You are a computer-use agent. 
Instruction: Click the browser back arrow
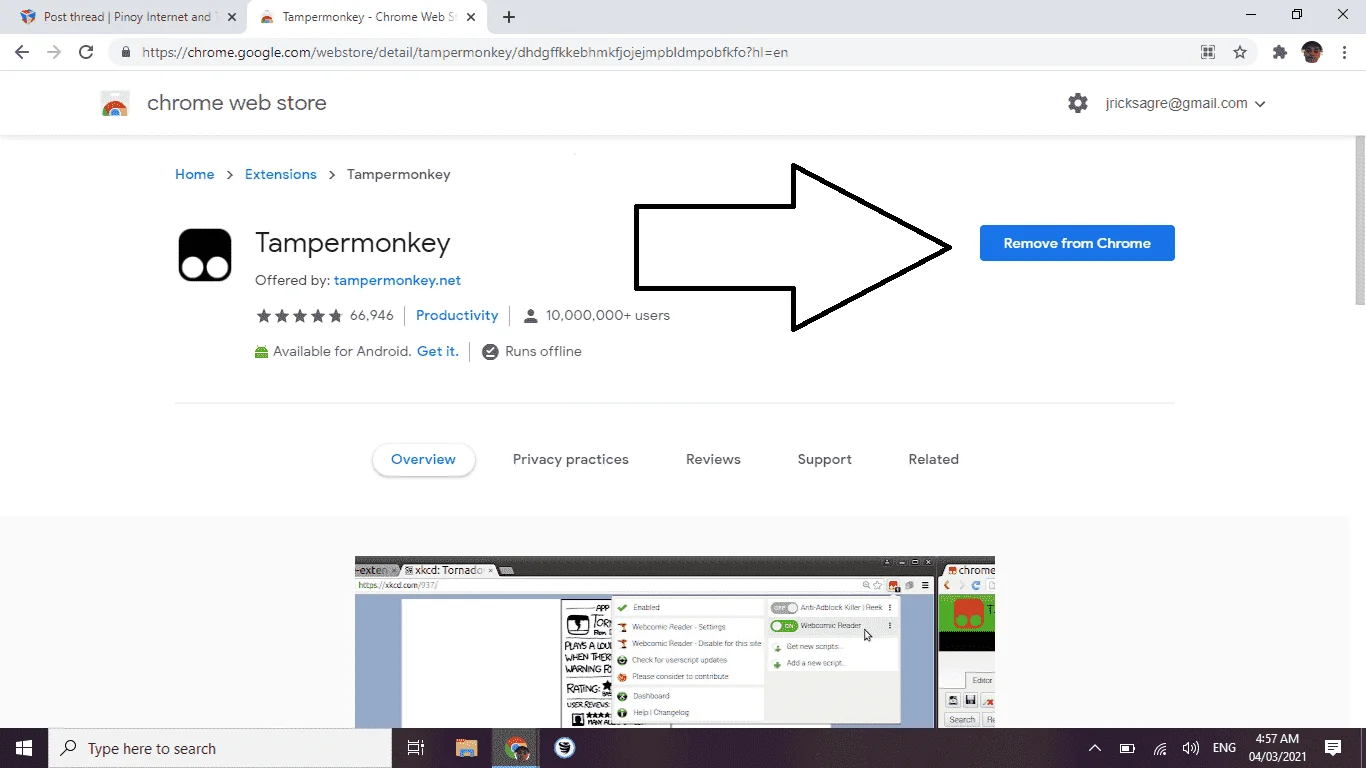(x=22, y=52)
